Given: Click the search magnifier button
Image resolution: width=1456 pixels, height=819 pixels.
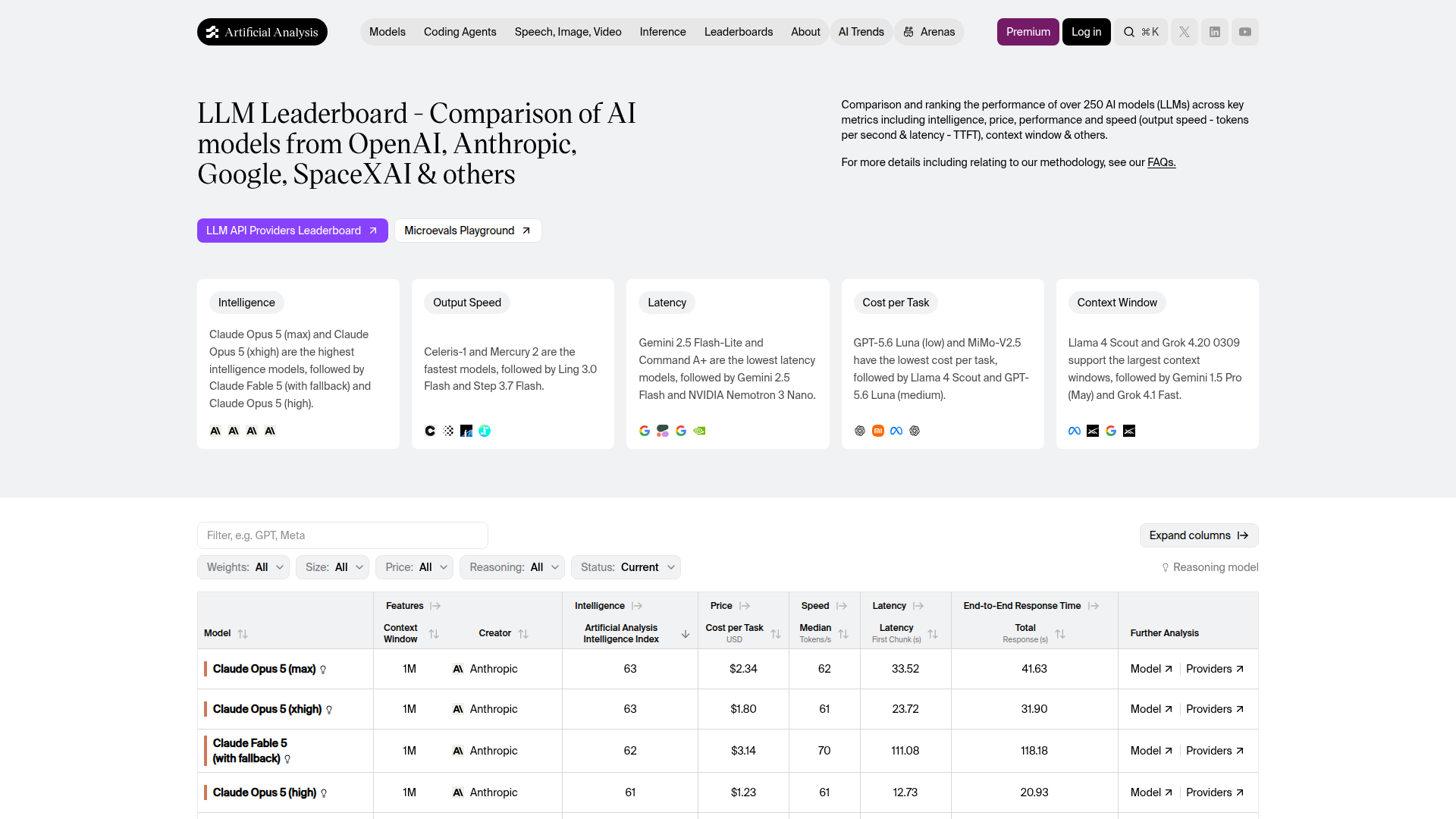Looking at the screenshot, I should pos(1141,32).
